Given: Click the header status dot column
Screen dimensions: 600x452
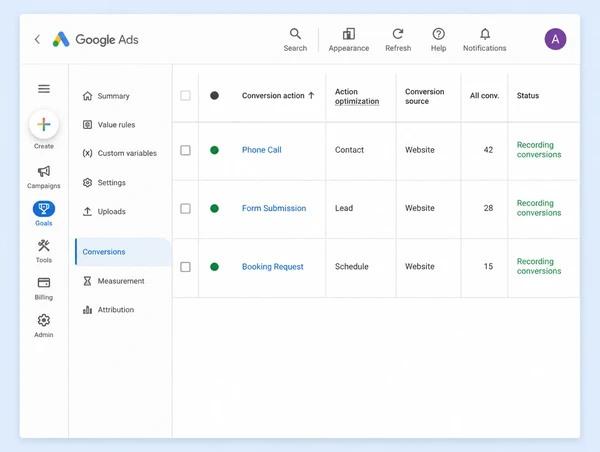Looking at the screenshot, I should click(214, 95).
